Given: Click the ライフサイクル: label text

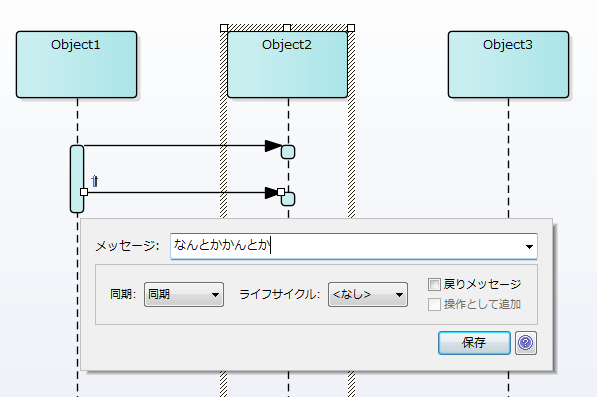Looking at the screenshot, I should (279, 294).
